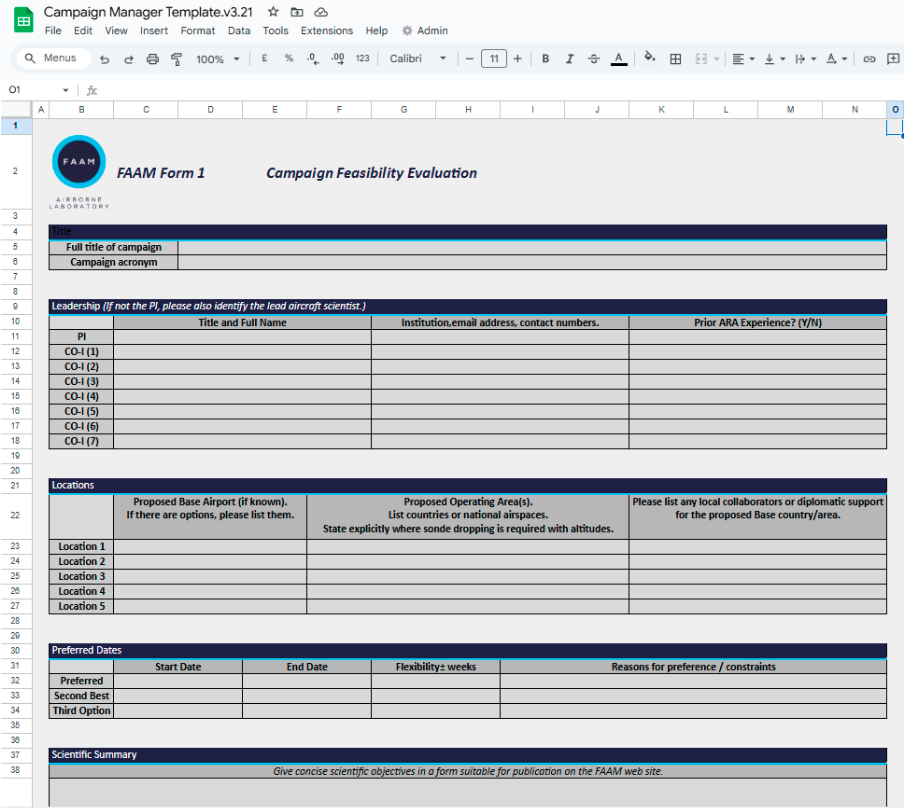This screenshot has width=905, height=808.
Task: Star the Campaign Manager Template document
Action: click(x=273, y=12)
